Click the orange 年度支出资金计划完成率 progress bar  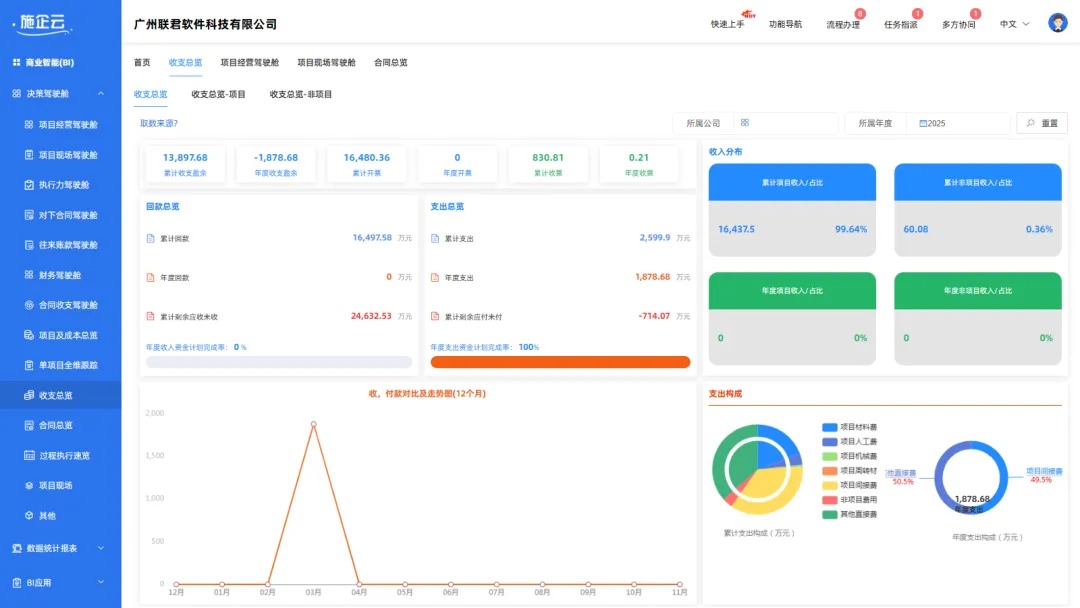click(x=559, y=360)
